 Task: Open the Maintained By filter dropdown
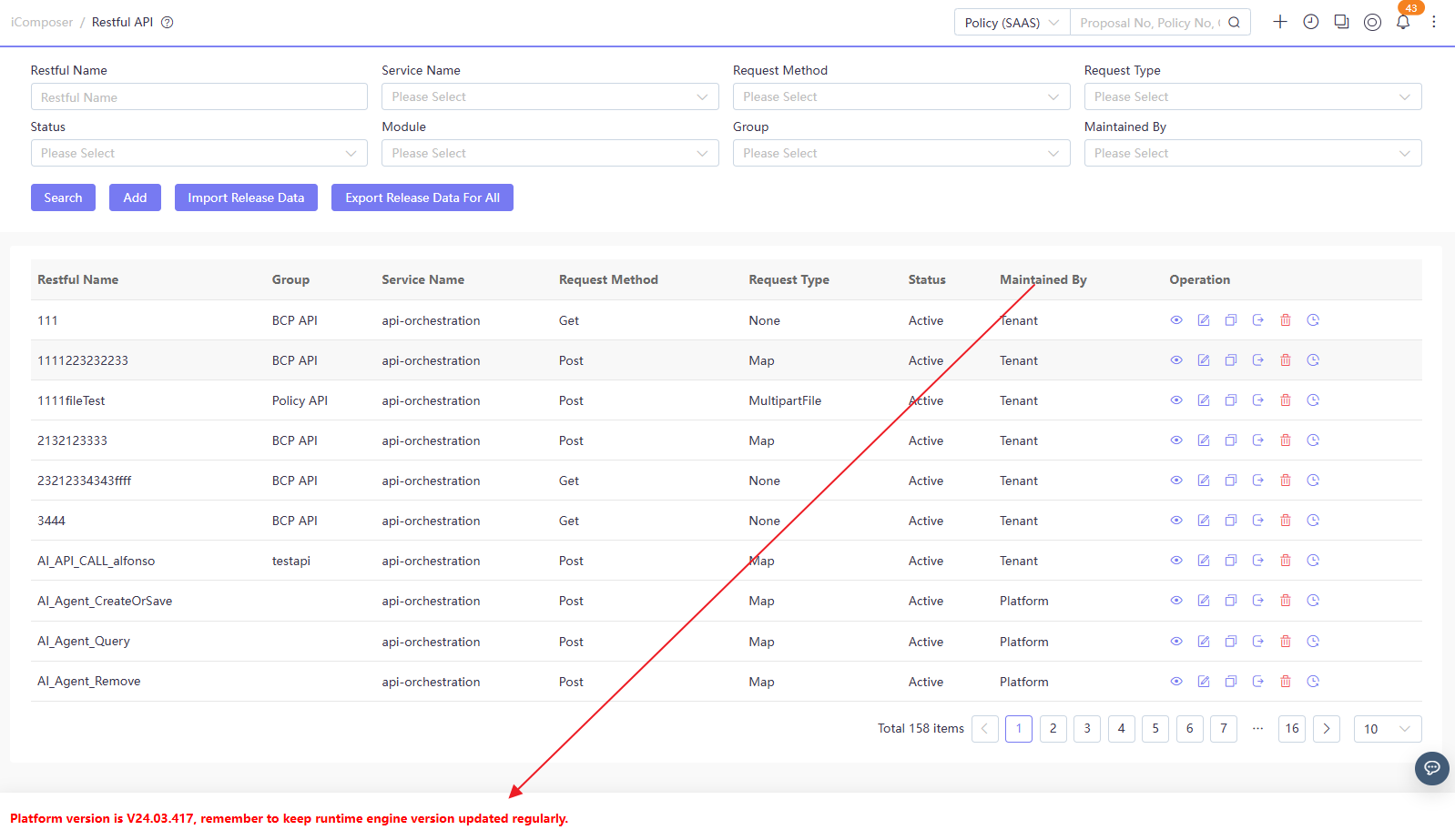point(1253,153)
